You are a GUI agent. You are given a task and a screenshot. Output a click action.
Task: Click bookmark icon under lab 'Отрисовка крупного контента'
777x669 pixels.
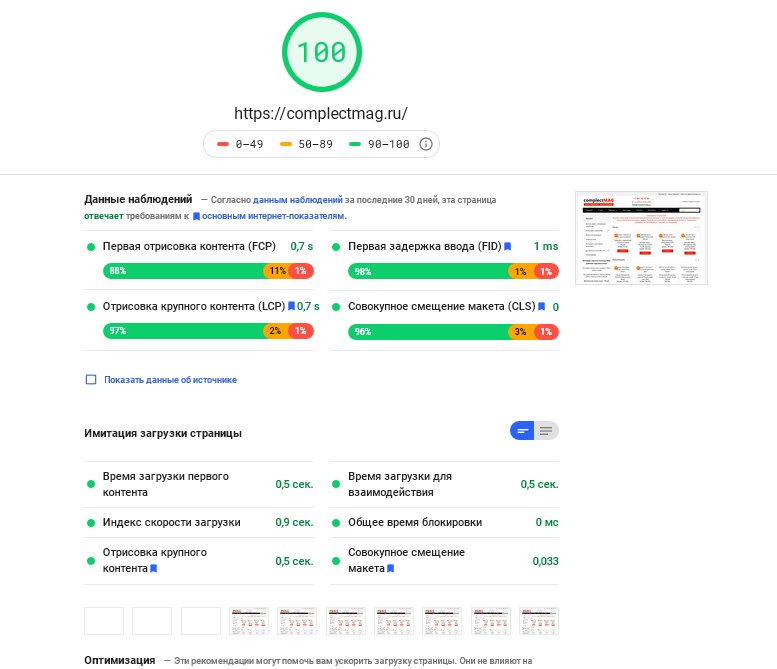click(154, 568)
